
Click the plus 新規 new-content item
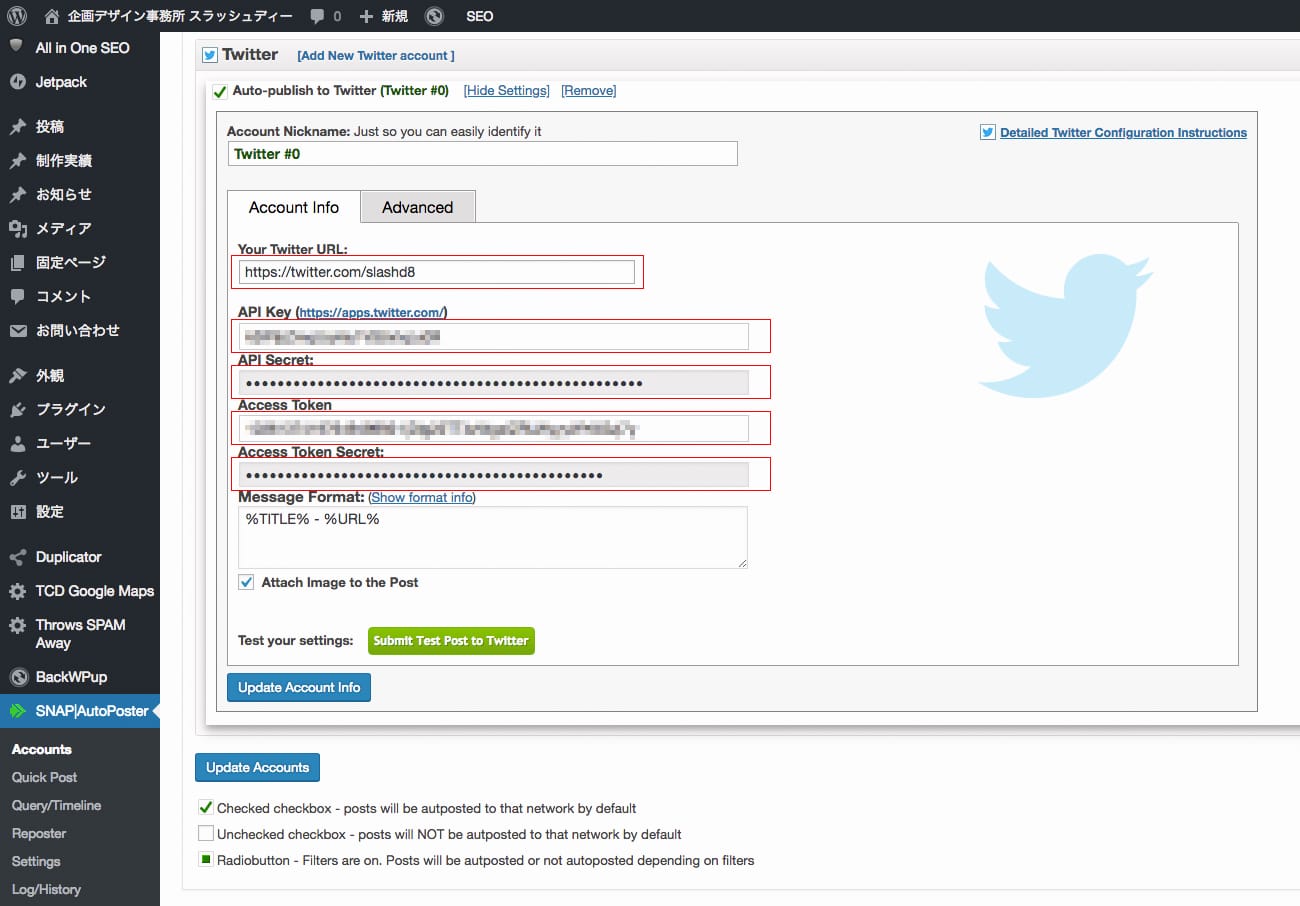pos(383,16)
